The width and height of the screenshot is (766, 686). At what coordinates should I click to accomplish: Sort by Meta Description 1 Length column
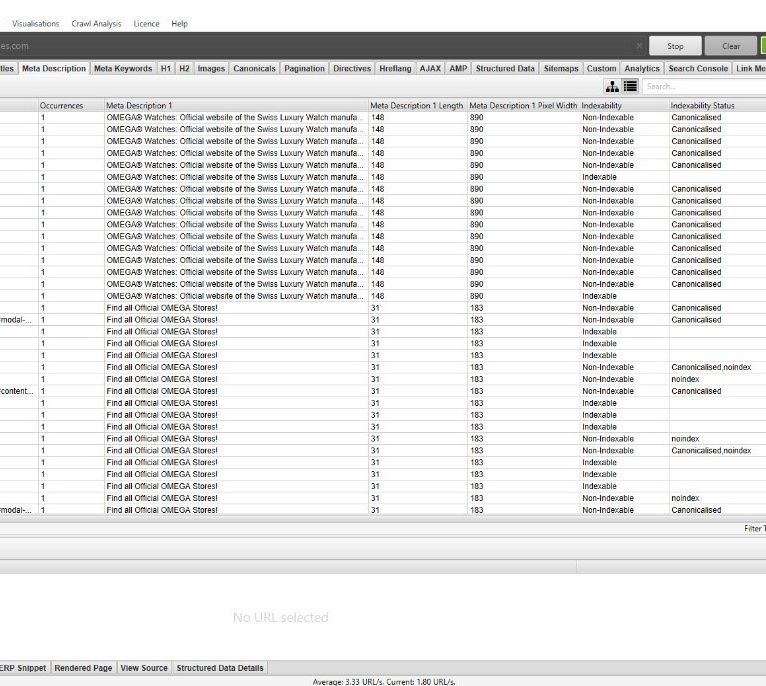[x=416, y=105]
